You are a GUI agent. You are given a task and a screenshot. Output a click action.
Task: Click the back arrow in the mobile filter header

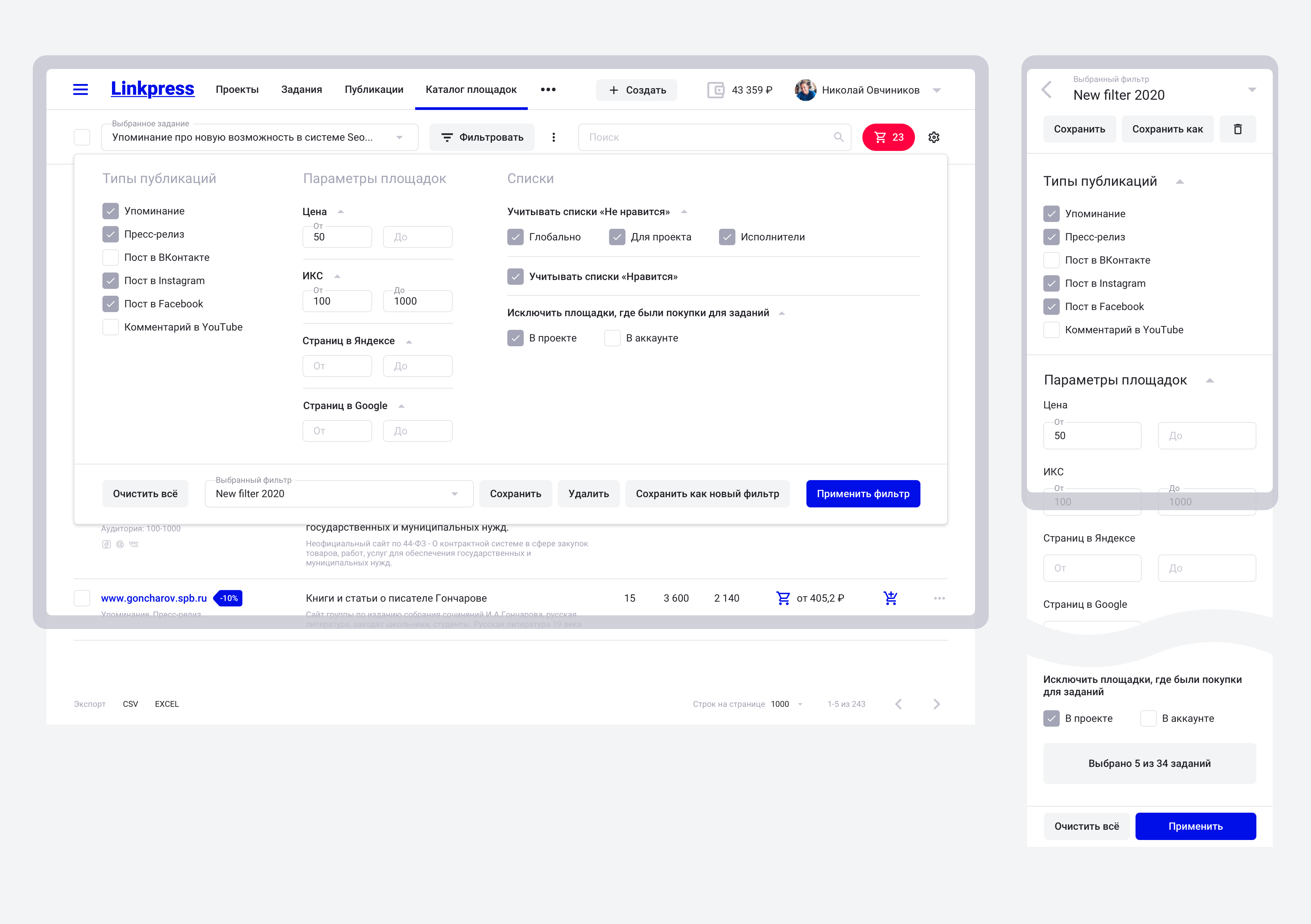pyautogui.click(x=1047, y=90)
